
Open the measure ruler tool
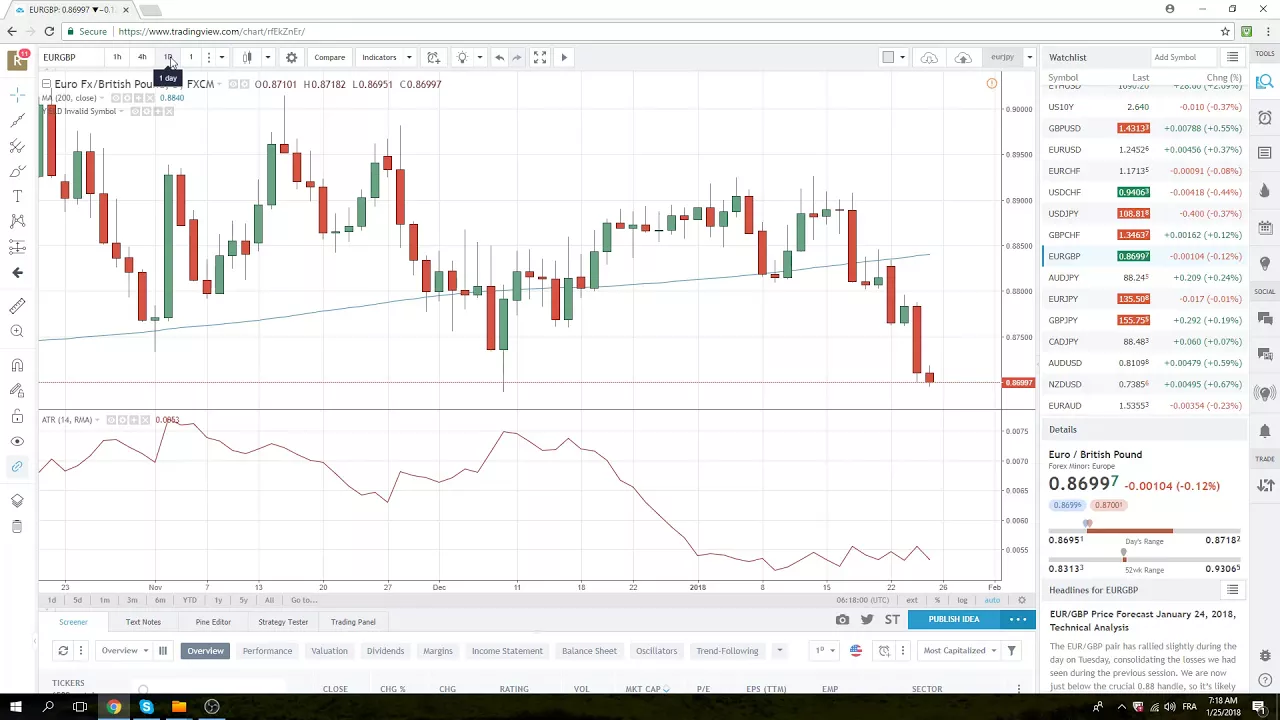tap(17, 306)
